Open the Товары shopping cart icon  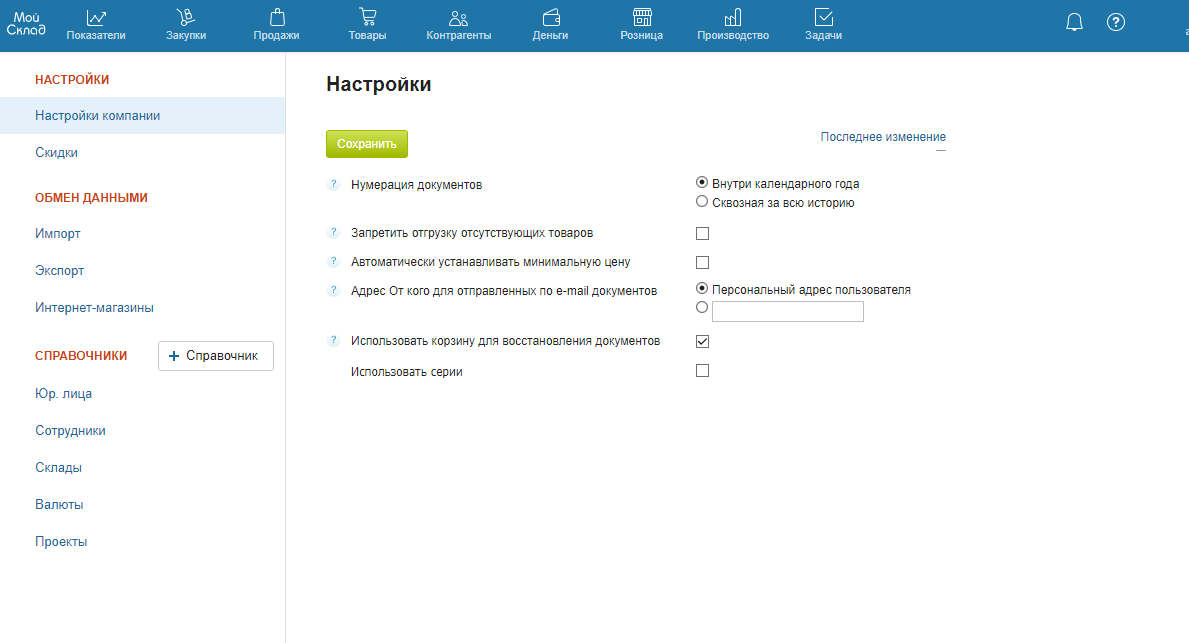368,17
